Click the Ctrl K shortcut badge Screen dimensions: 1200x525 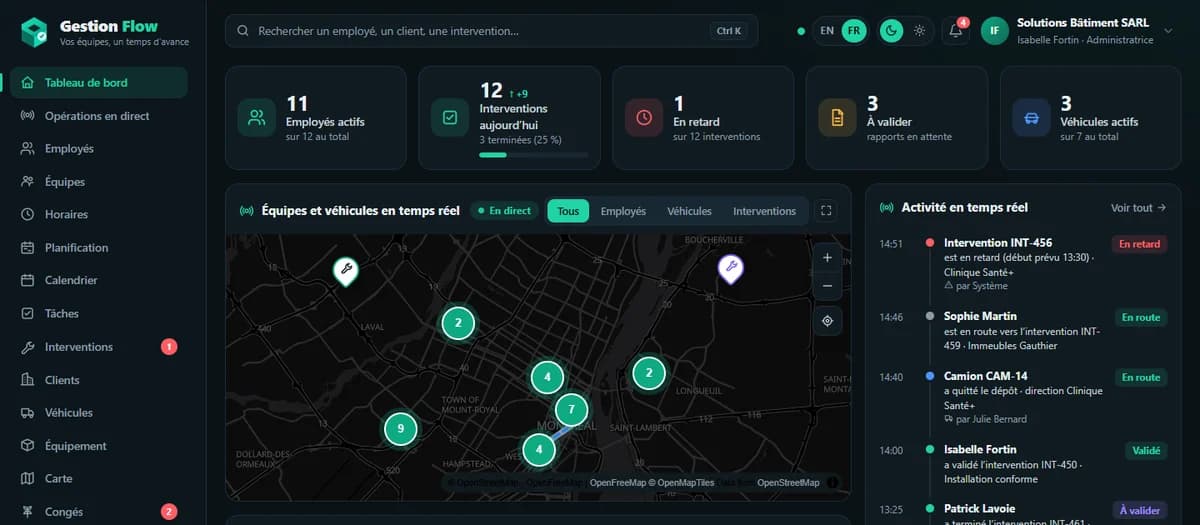729,31
